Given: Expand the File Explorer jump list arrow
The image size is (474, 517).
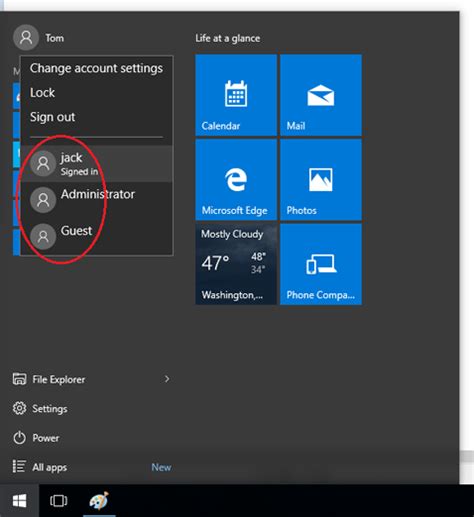Looking at the screenshot, I should point(167,379).
